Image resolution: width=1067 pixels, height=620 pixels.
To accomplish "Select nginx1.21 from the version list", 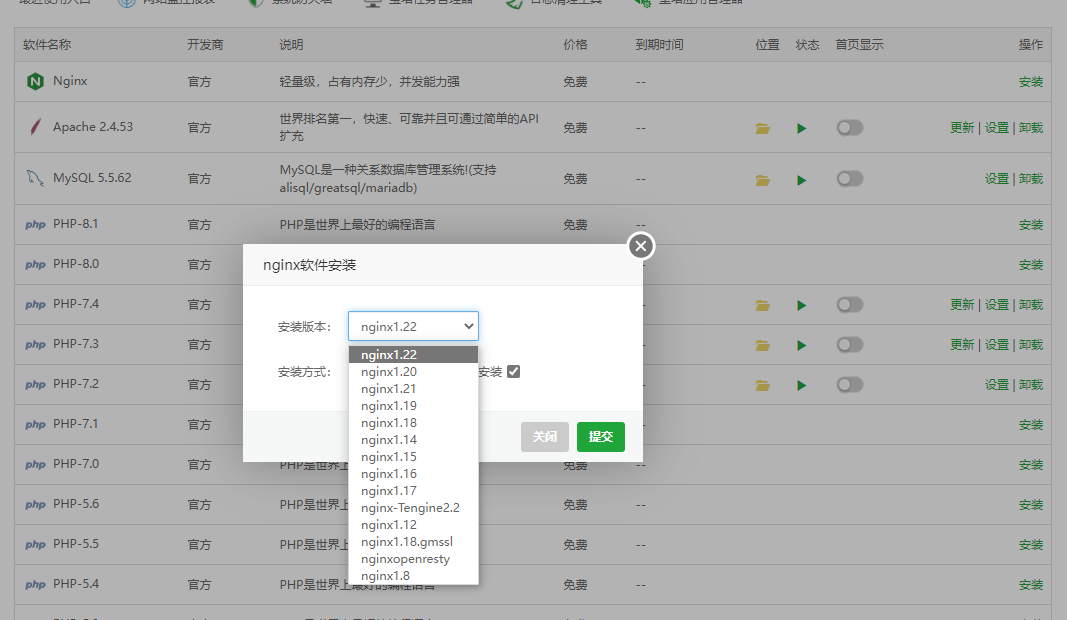I will (x=413, y=389).
